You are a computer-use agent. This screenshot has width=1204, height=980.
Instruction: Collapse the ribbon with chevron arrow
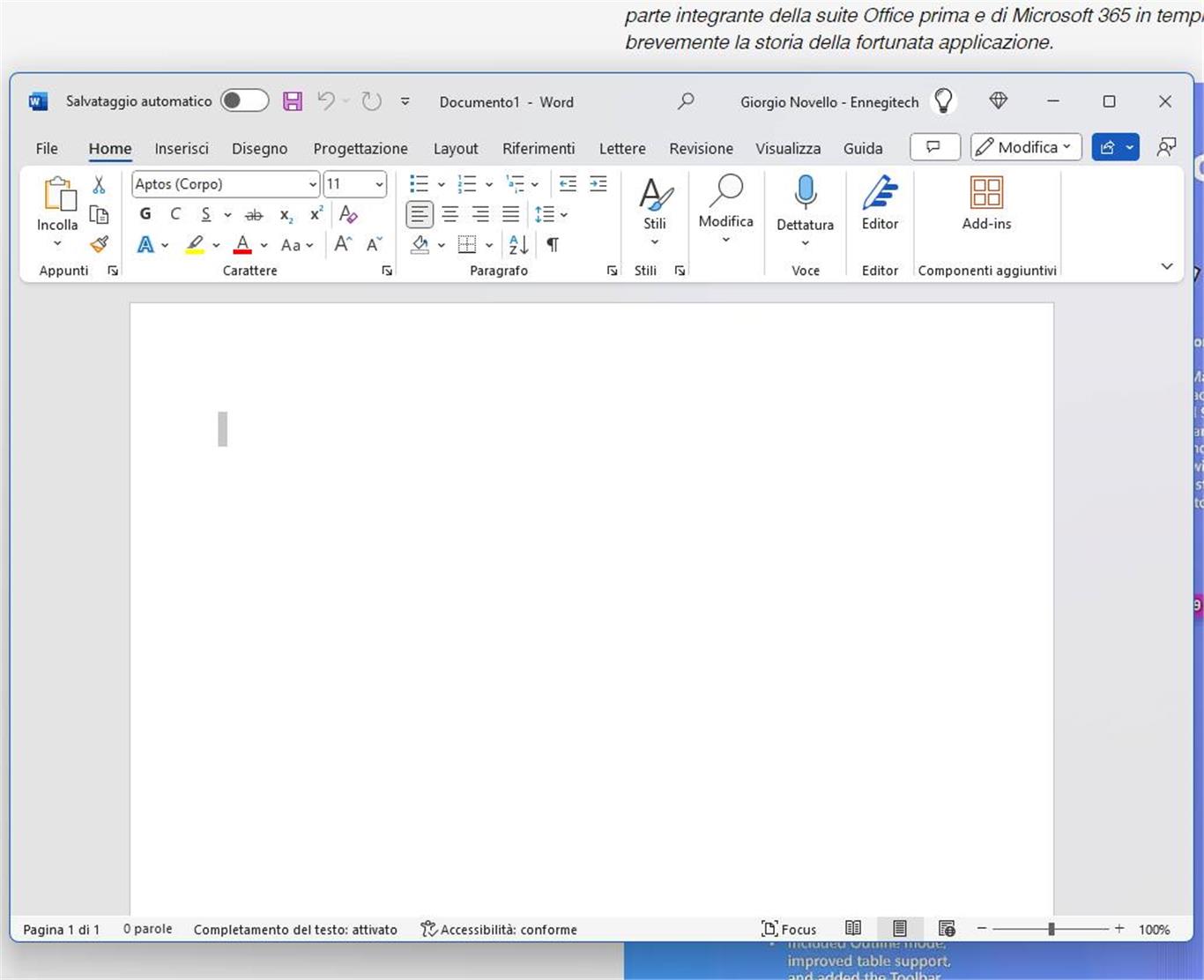point(1166,266)
